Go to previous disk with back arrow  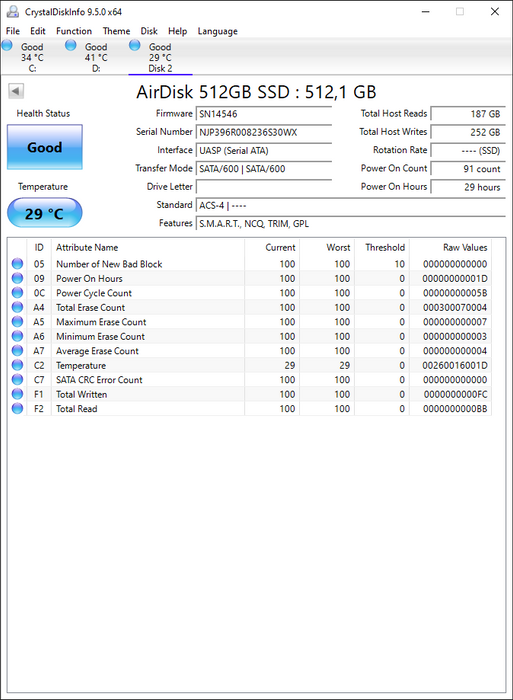(x=16, y=91)
